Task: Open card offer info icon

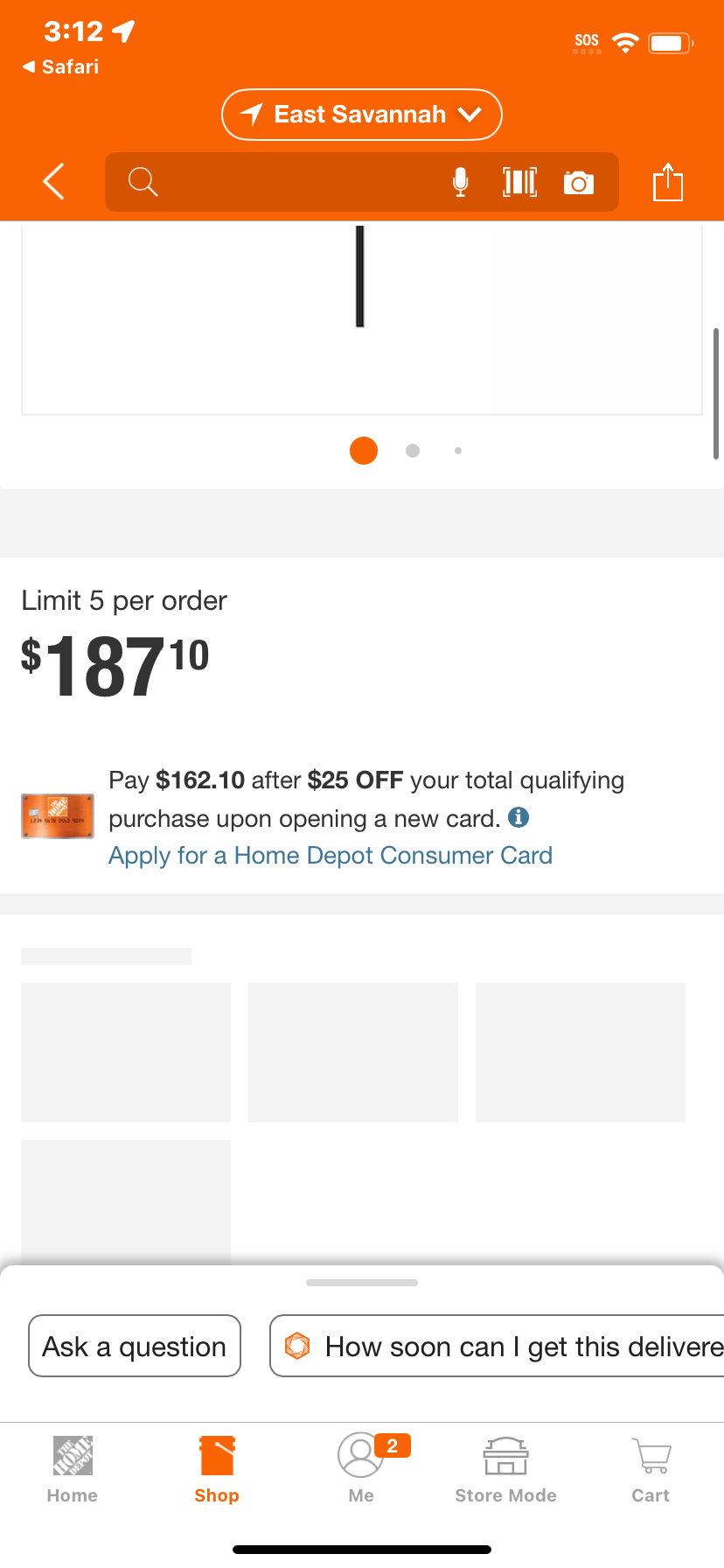Action: pos(519,817)
